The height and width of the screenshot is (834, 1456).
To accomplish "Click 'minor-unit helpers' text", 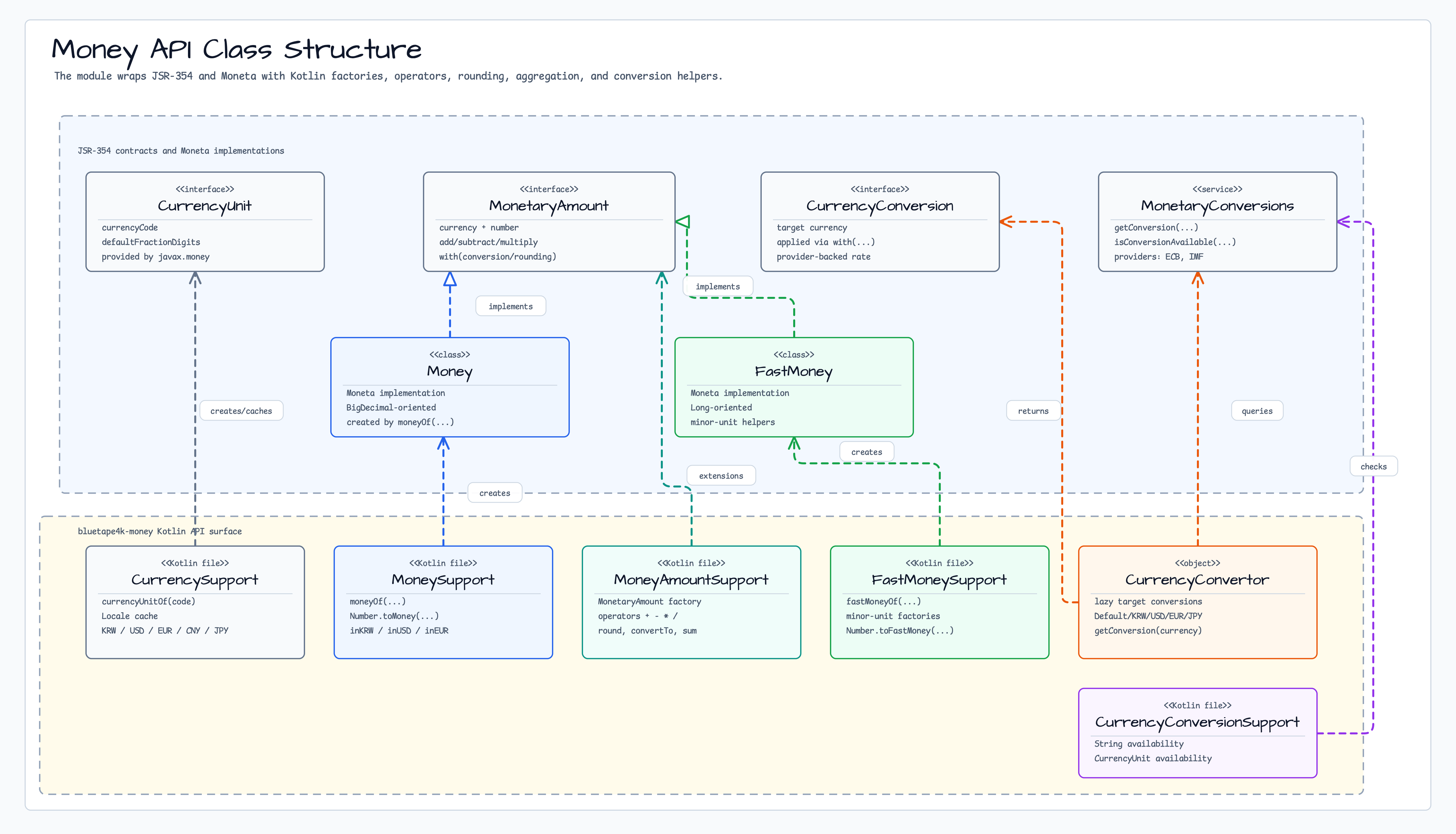I will 732,422.
